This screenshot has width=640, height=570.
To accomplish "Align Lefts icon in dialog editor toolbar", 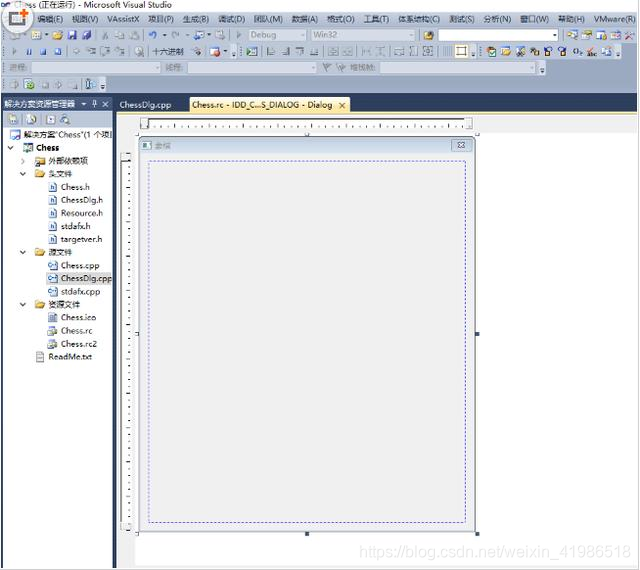I will 271,51.
